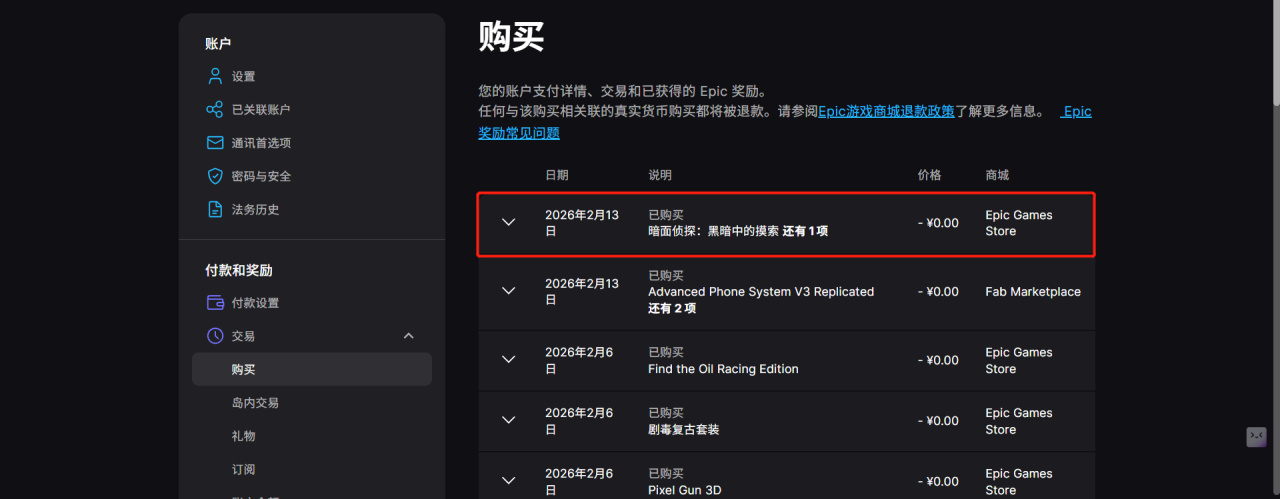The image size is (1280, 499).
Task: Expand the Find the Oil Racing Edition row
Action: tap(508, 360)
